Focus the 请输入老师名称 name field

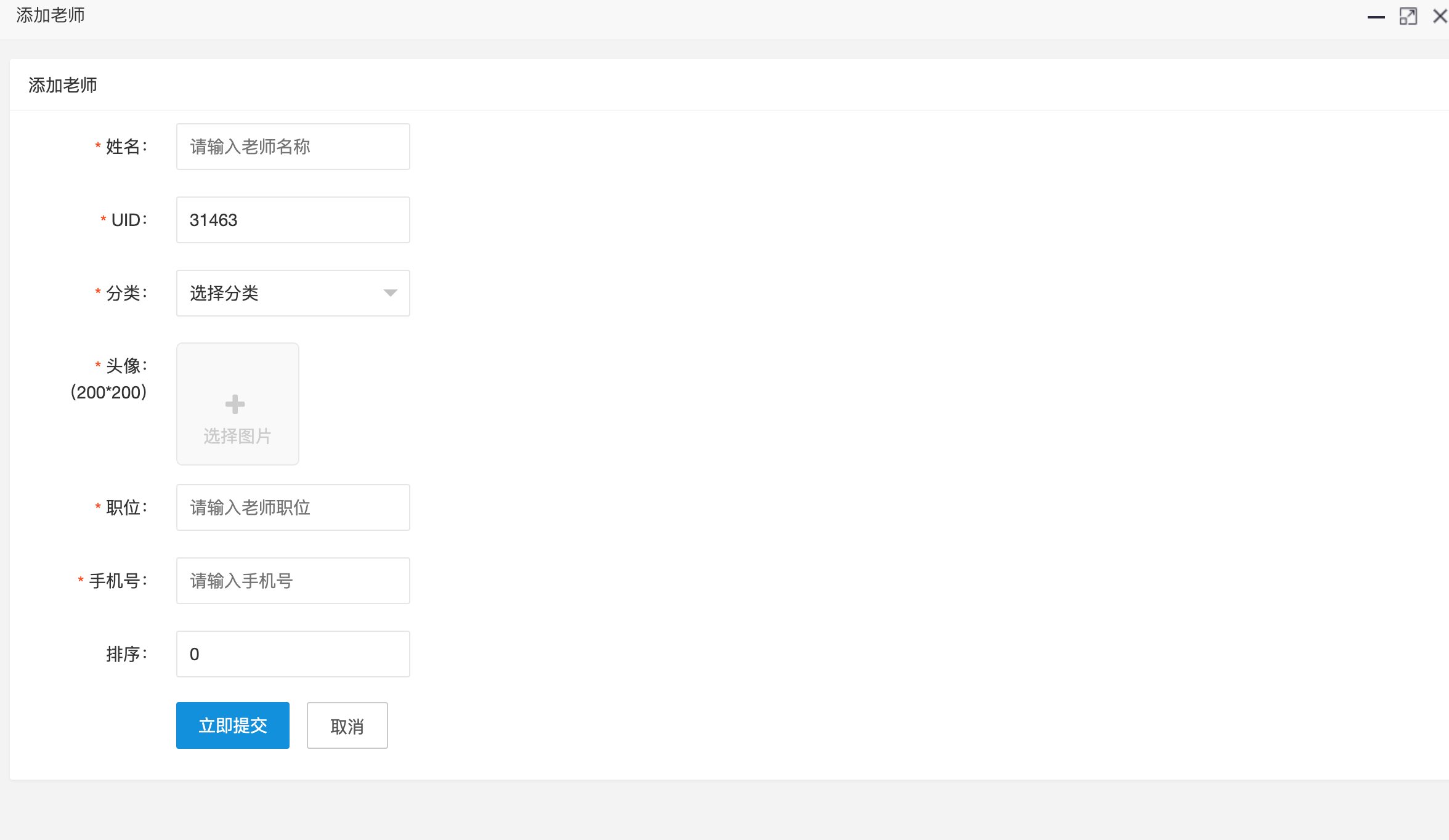293,147
